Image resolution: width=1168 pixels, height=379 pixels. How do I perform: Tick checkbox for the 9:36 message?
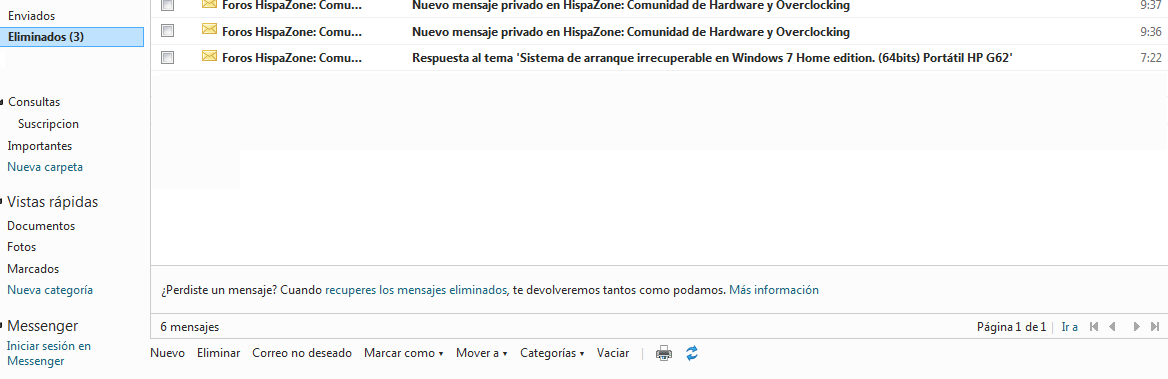point(168,31)
